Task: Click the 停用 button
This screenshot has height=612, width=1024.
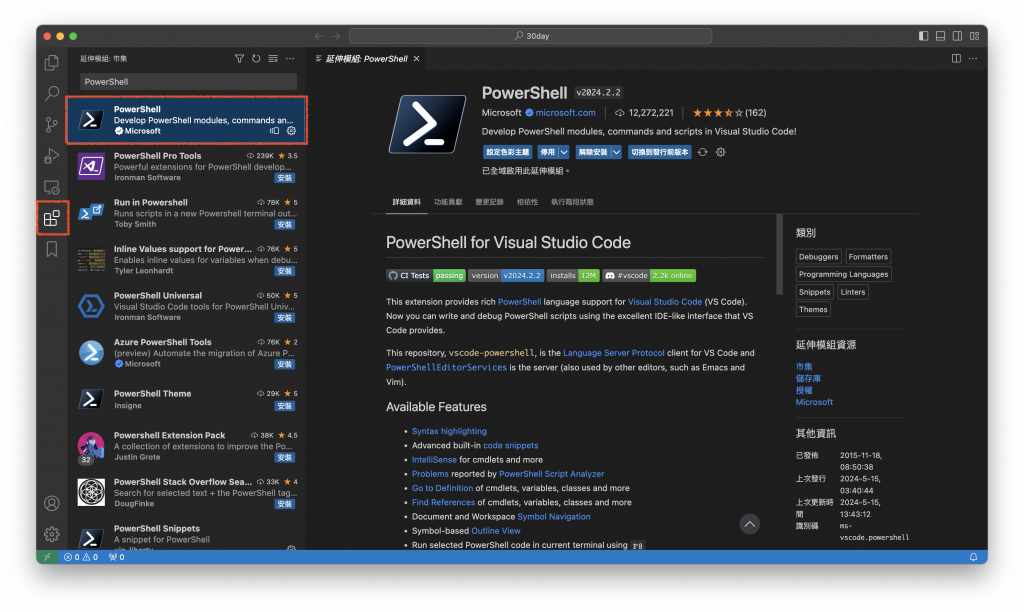Action: [x=547, y=152]
